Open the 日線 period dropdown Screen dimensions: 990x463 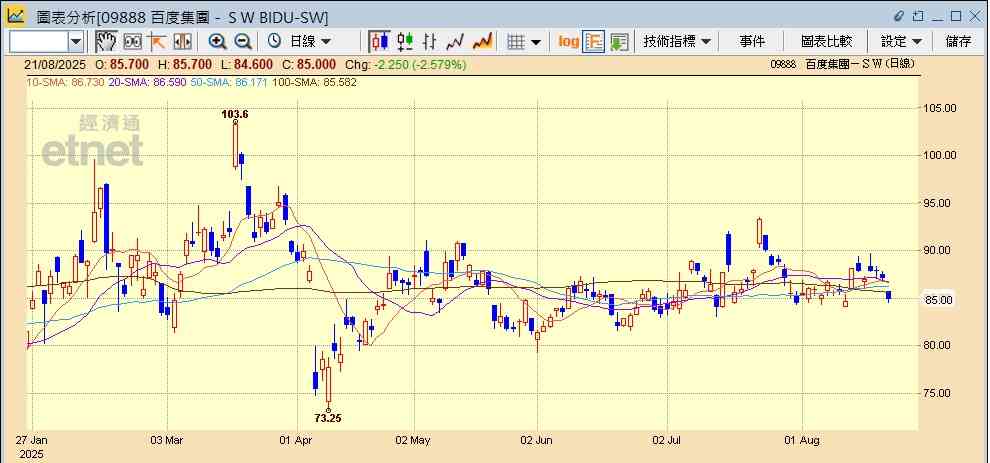pos(310,42)
